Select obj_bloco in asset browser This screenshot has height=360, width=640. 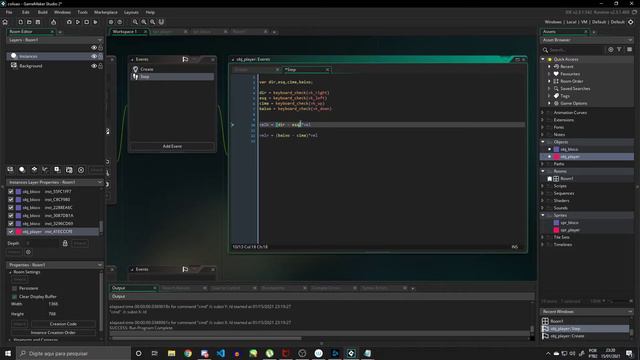click(x=569, y=149)
